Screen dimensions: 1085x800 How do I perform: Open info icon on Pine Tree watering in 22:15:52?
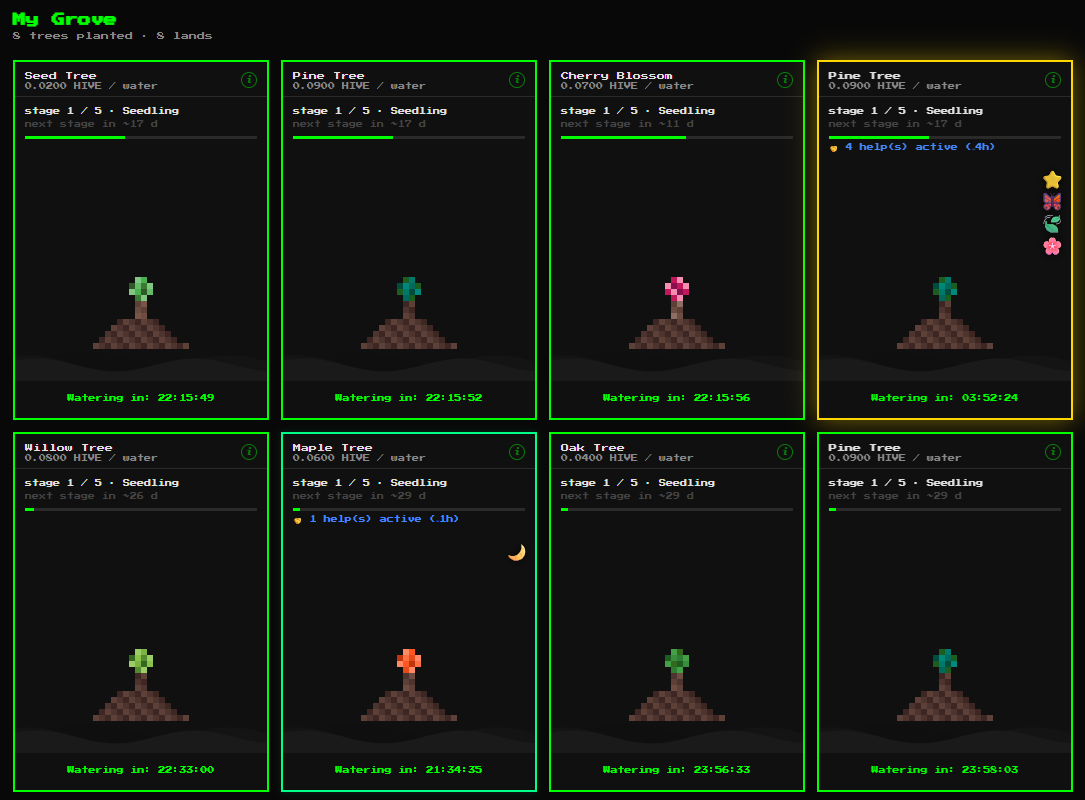point(517,80)
